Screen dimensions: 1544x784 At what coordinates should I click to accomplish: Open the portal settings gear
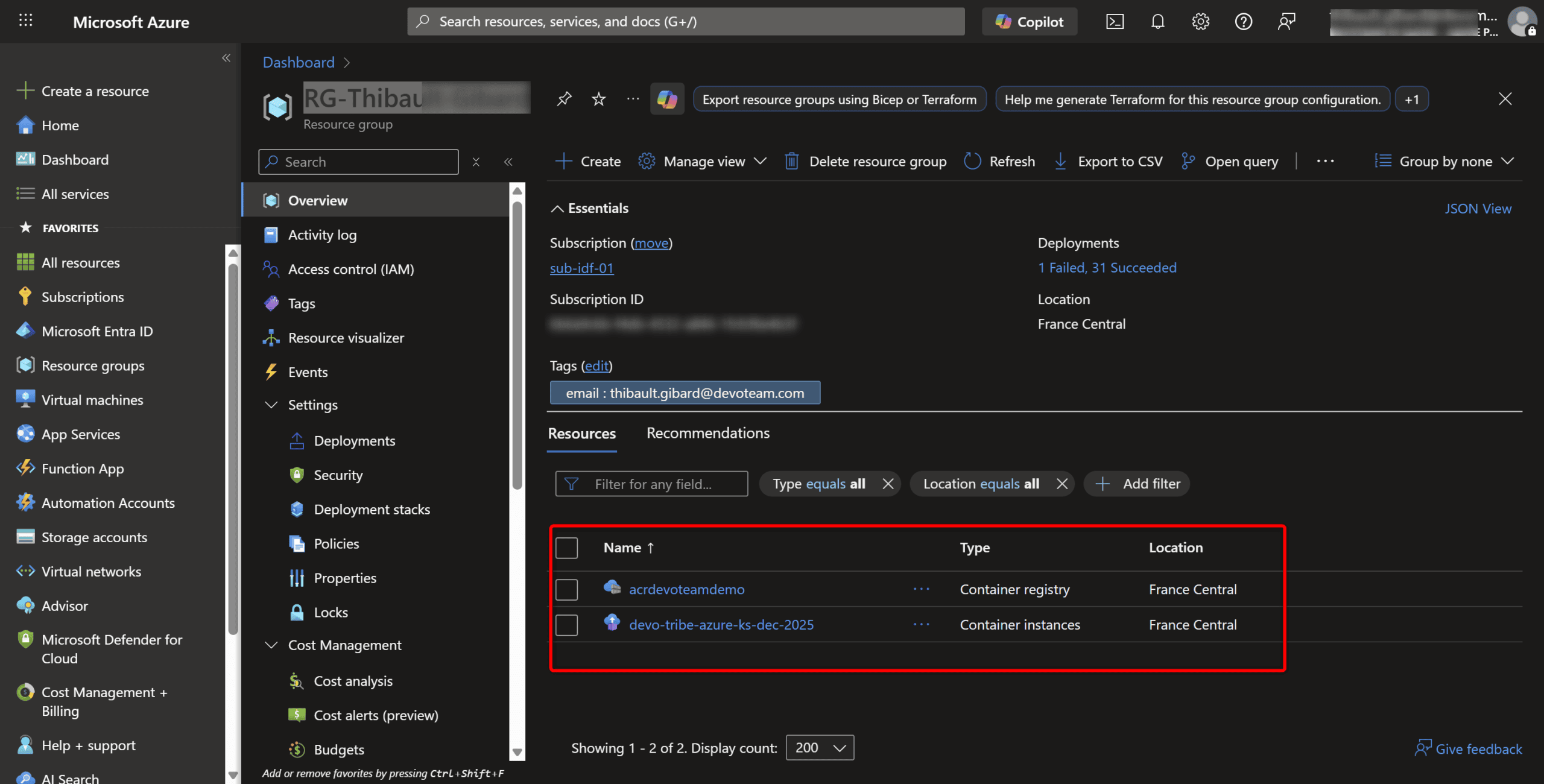(1200, 22)
